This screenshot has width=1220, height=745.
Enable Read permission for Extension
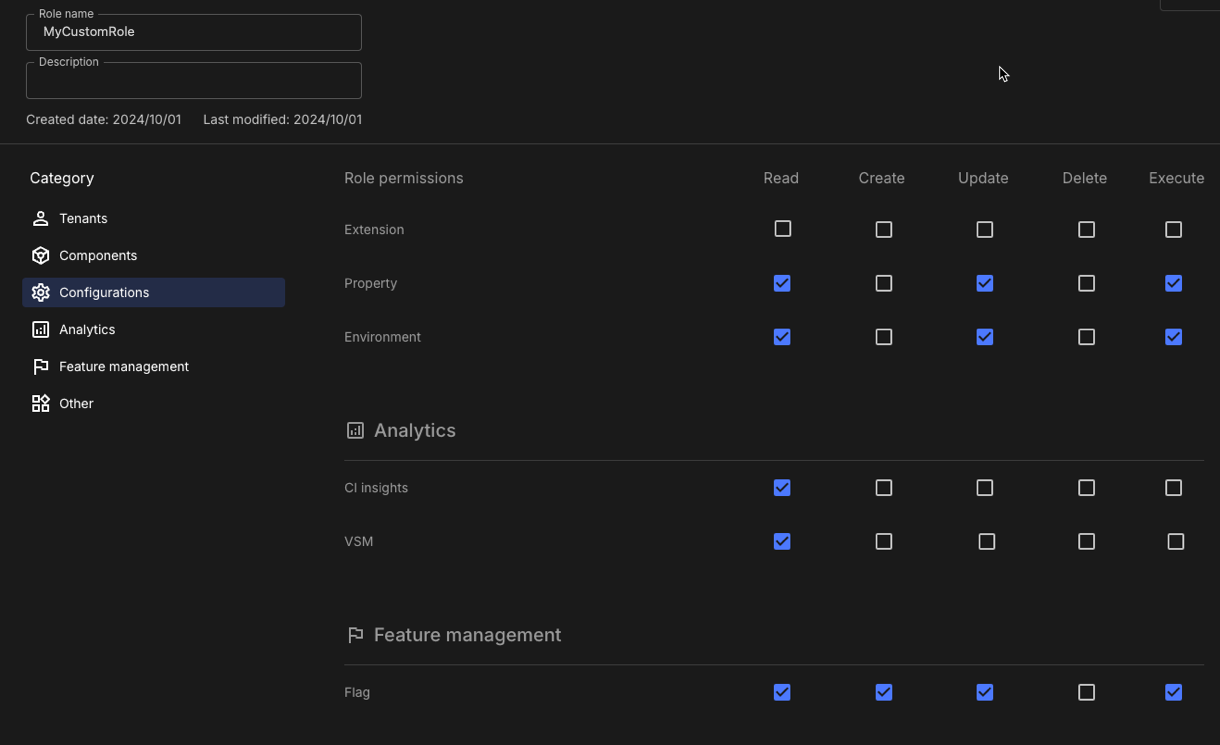pyautogui.click(x=782, y=229)
